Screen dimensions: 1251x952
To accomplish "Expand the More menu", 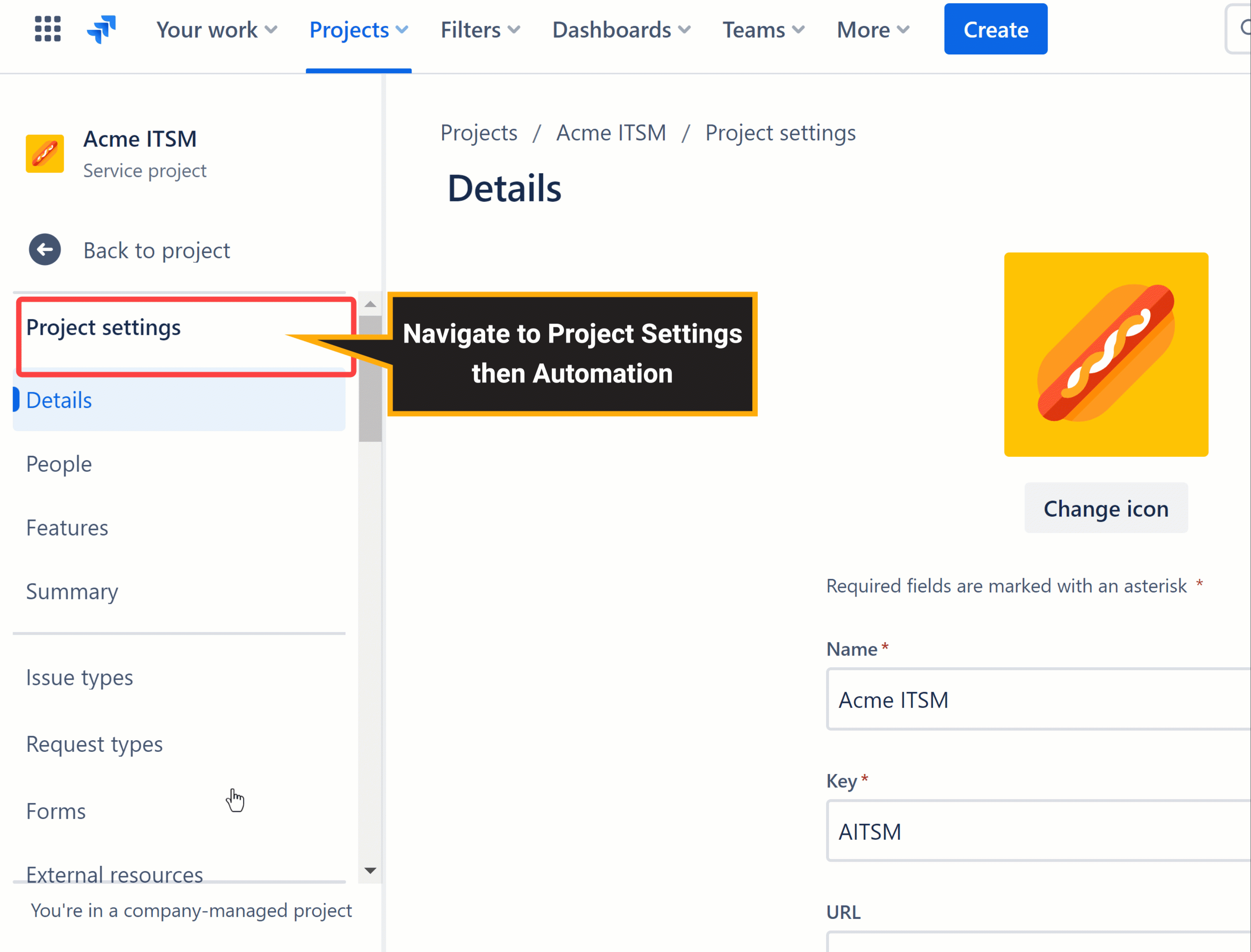I will 873,30.
